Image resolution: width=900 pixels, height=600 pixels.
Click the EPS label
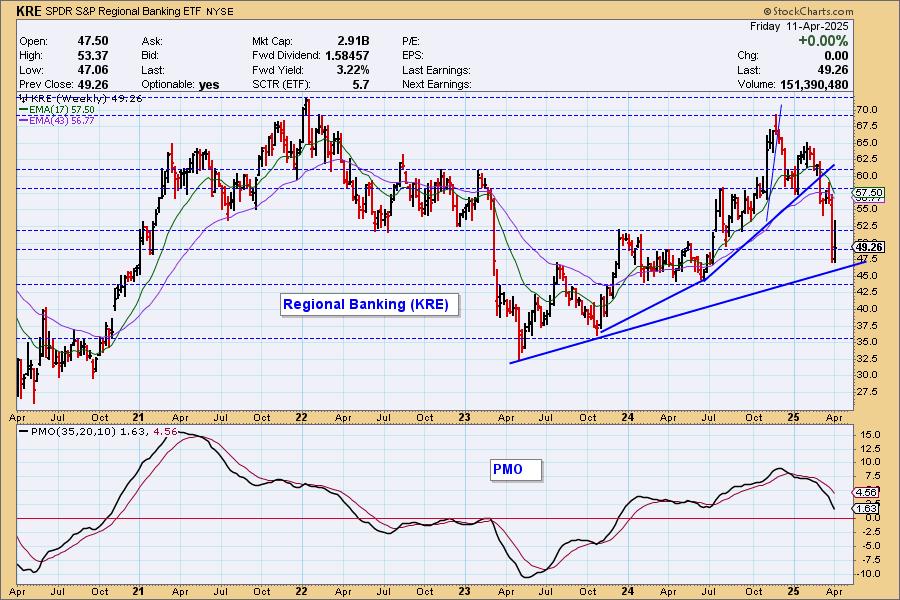click(413, 56)
